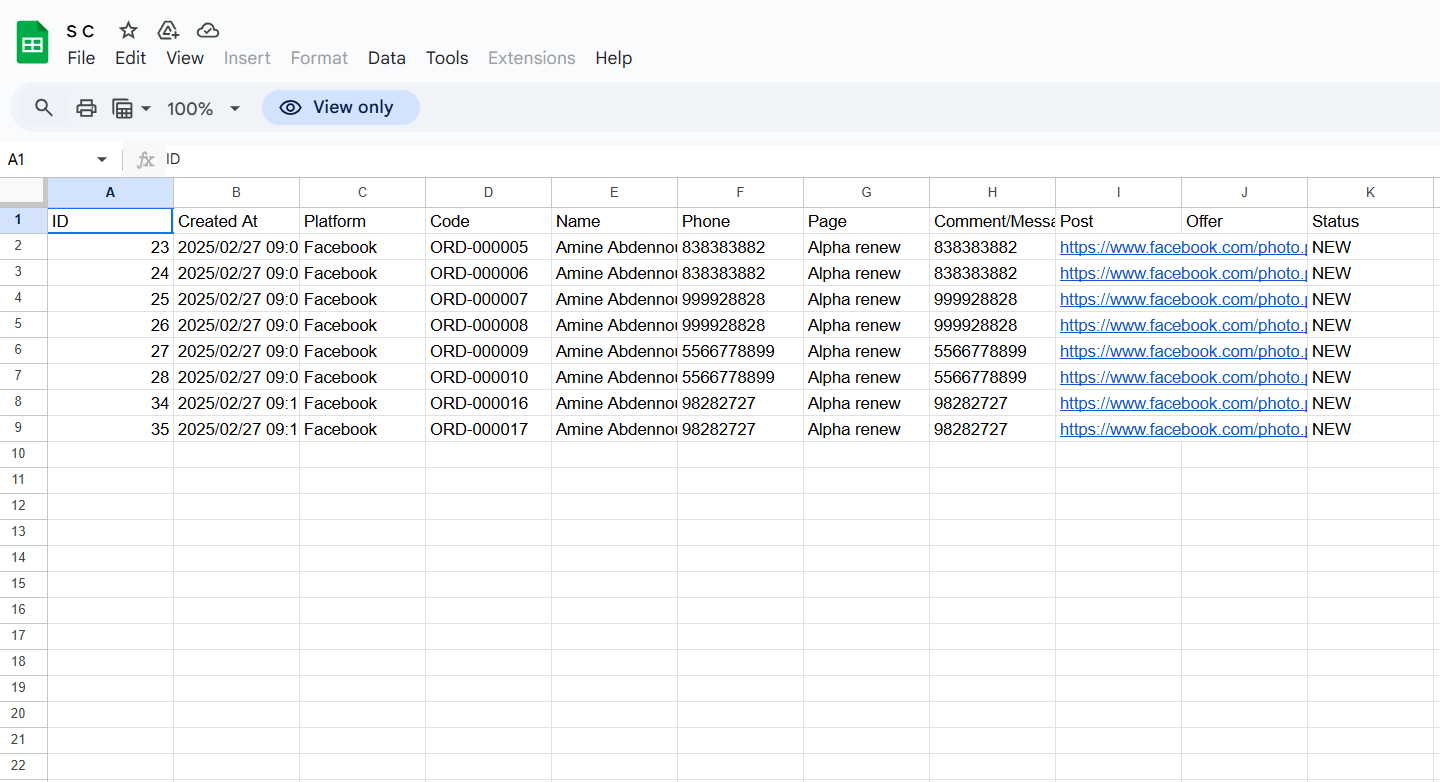
Task: Click the add to Drive icon
Action: pyautogui.click(x=168, y=30)
